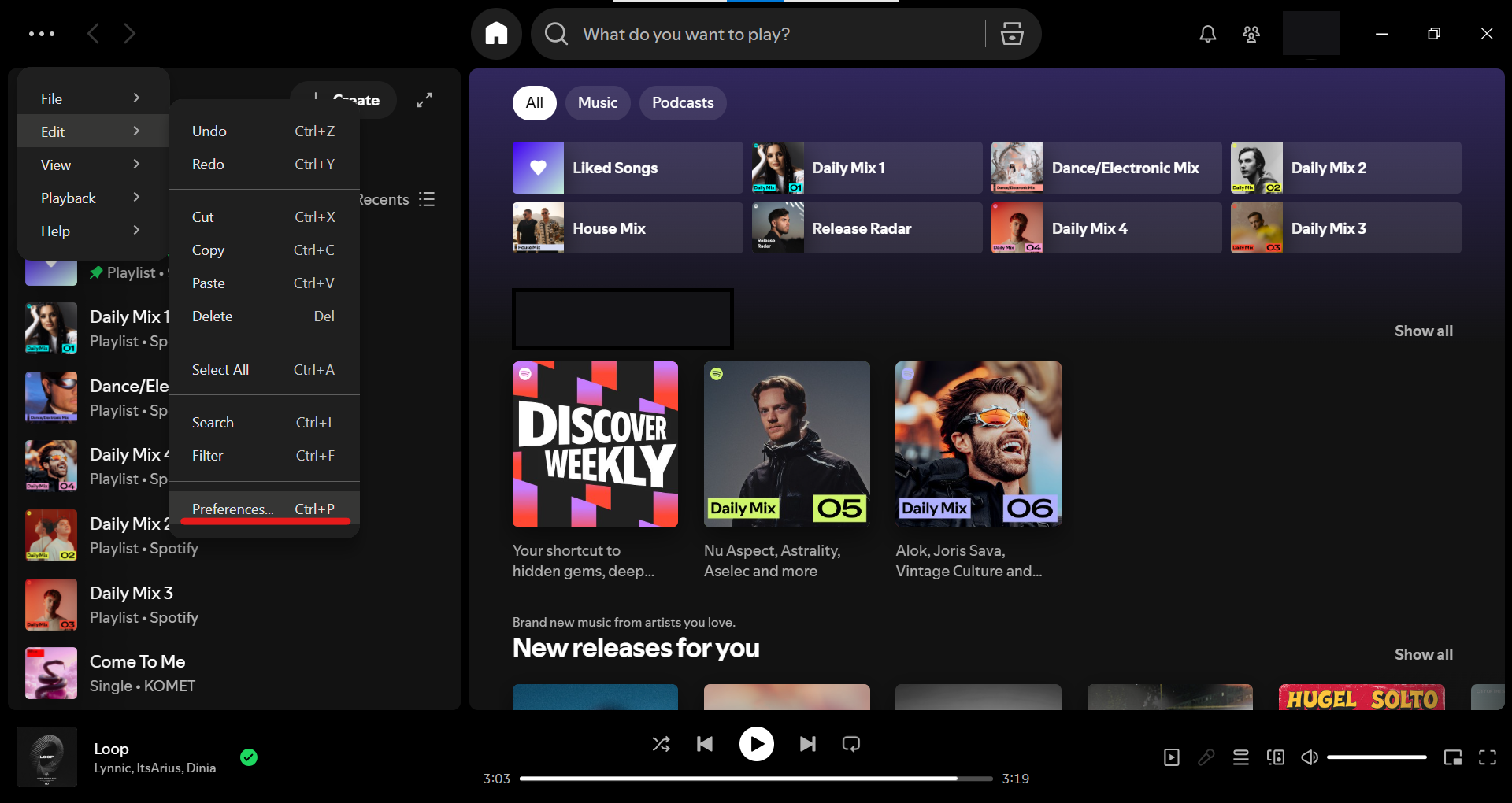Click Show all for new releases

pyautogui.click(x=1423, y=654)
